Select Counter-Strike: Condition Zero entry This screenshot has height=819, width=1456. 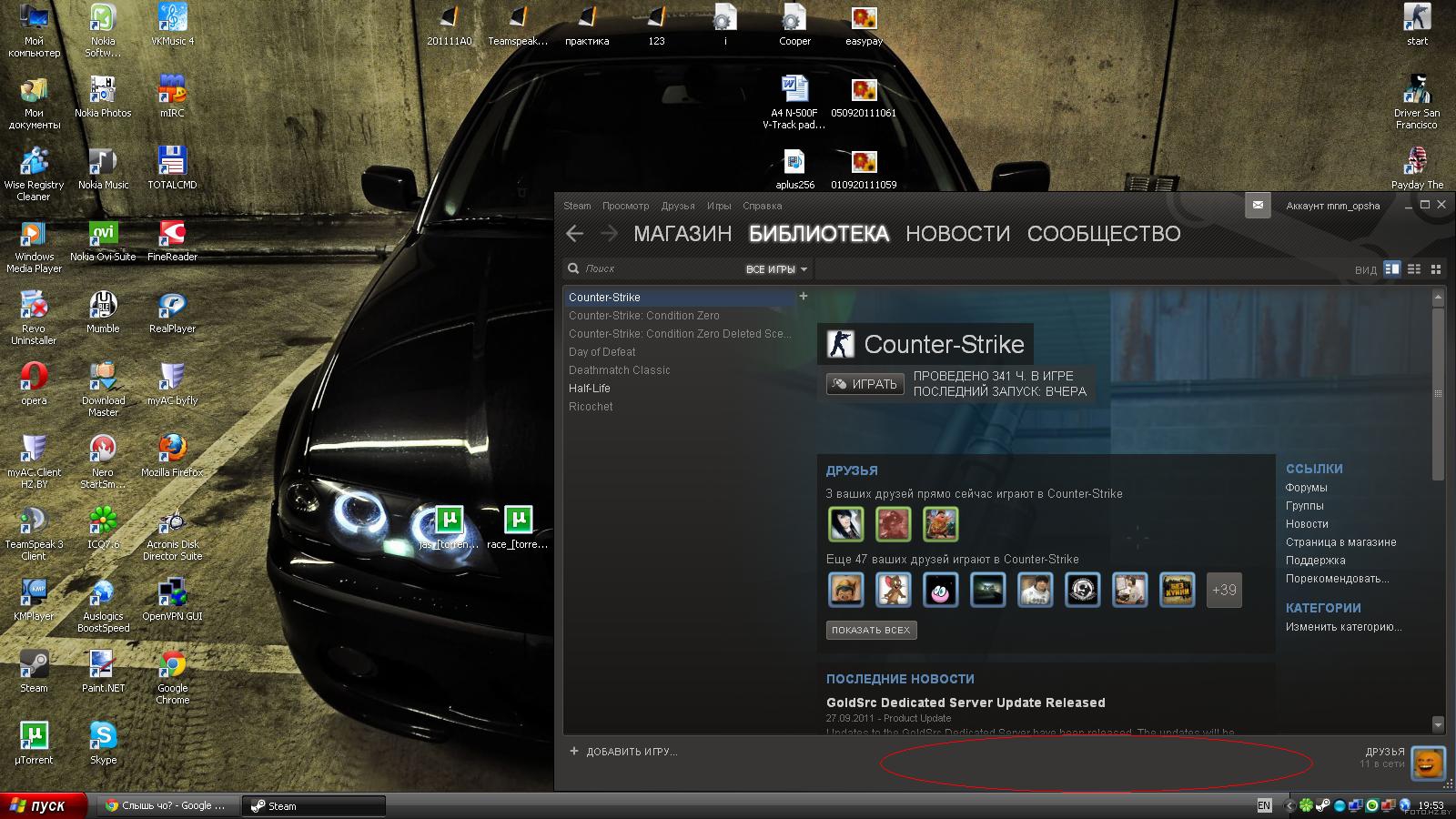coord(679,316)
